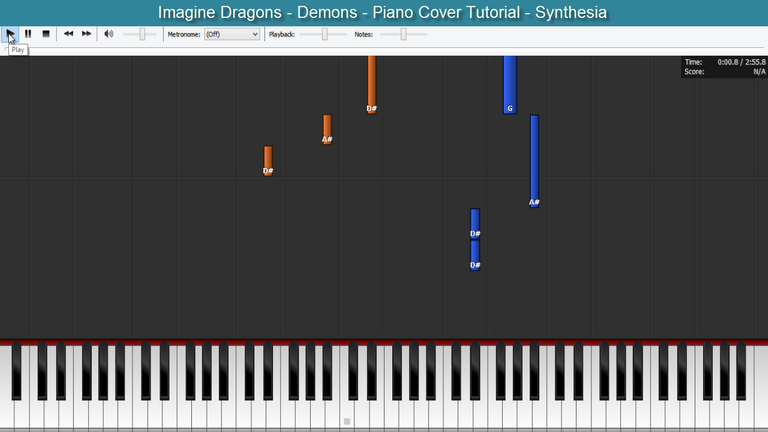Screen dimensions: 768x432
Task: Click the Notes label
Action: point(363,34)
